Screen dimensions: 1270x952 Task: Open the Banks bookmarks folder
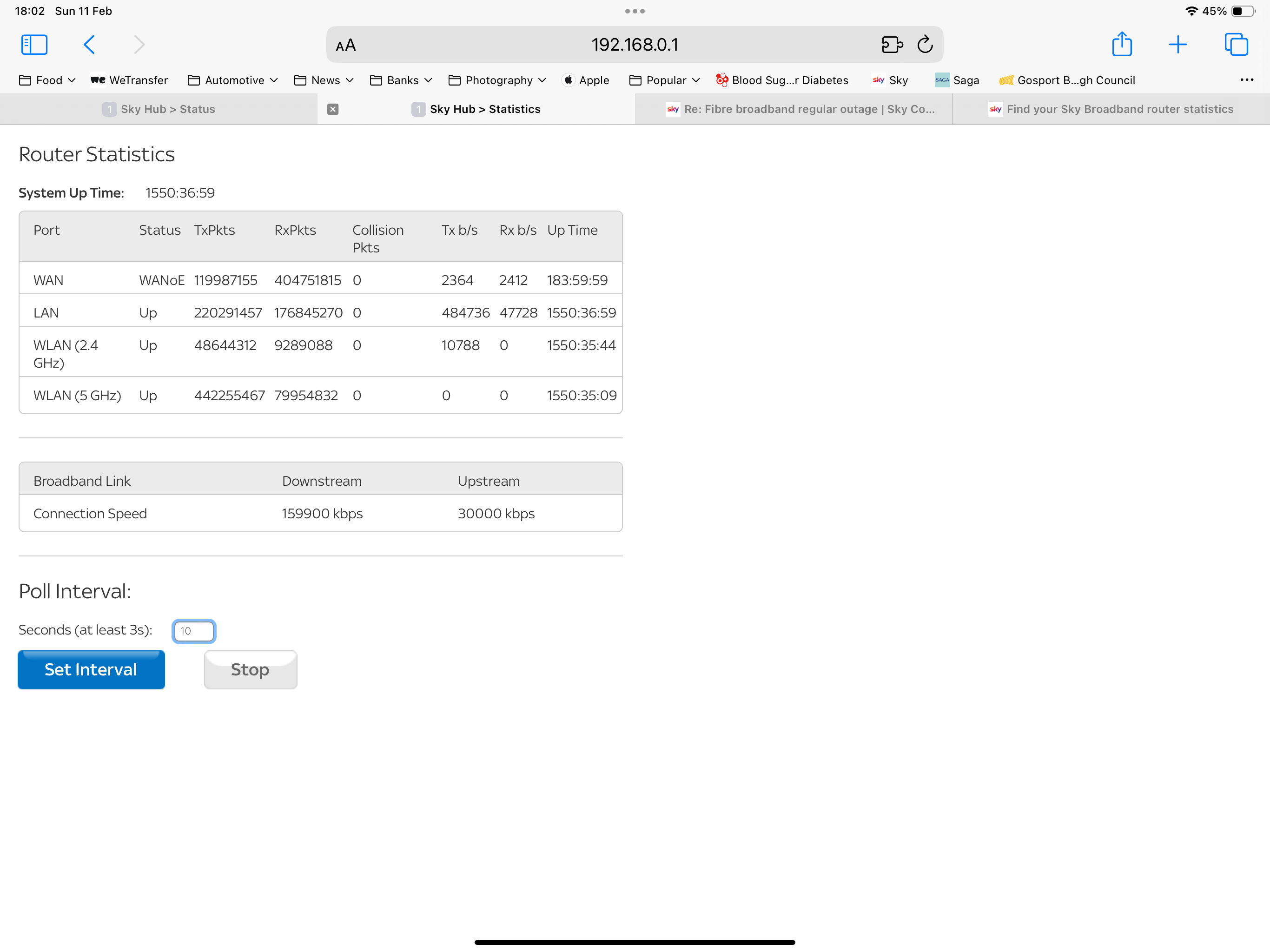401,80
